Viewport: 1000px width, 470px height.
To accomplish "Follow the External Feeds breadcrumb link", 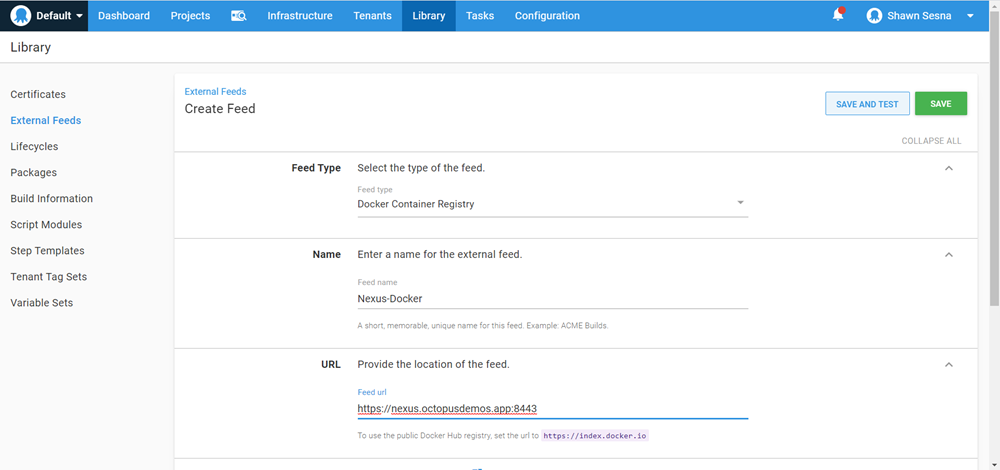I will coord(215,92).
